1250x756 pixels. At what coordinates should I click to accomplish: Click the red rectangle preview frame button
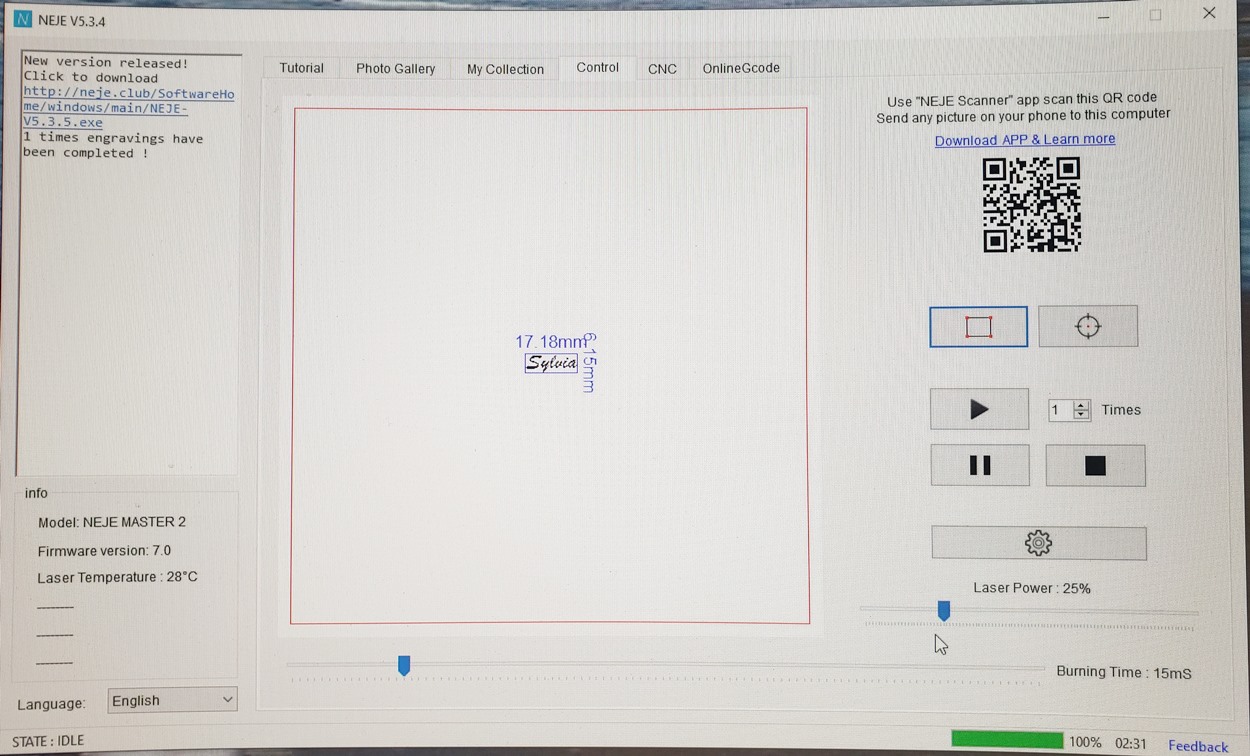tap(978, 327)
